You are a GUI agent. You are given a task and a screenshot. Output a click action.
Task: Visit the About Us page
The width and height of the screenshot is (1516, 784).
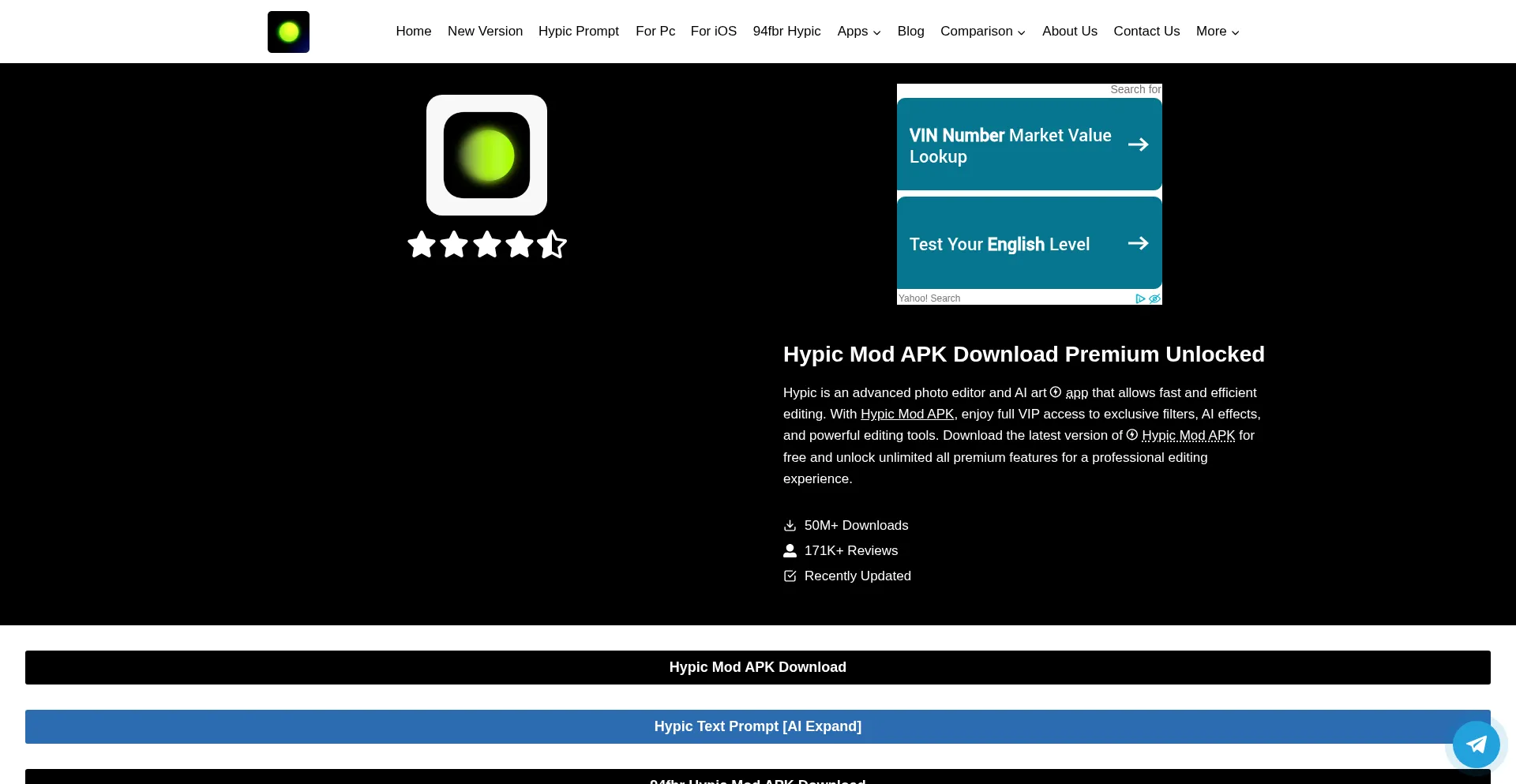(x=1070, y=32)
